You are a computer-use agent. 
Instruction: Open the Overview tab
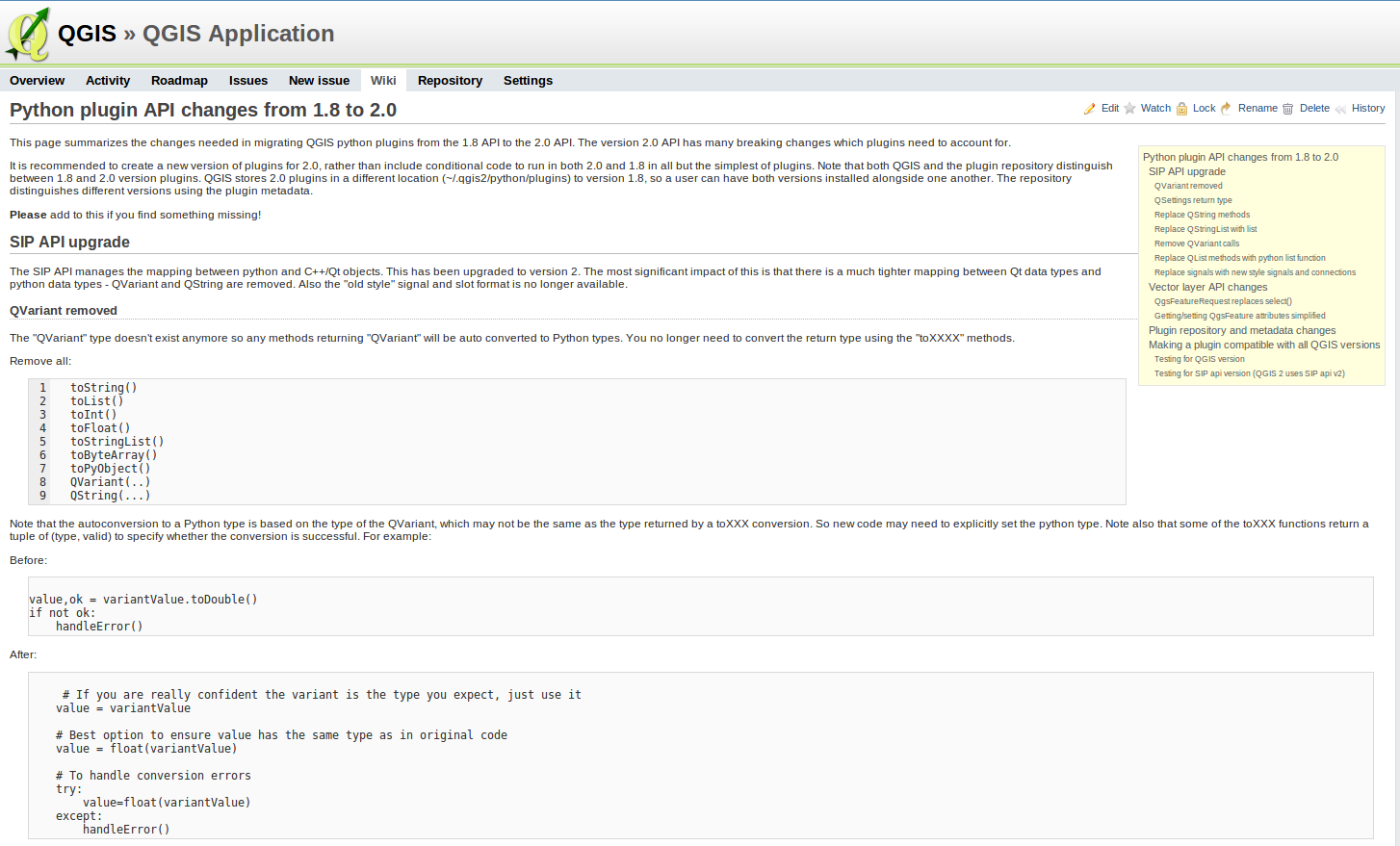(37, 81)
